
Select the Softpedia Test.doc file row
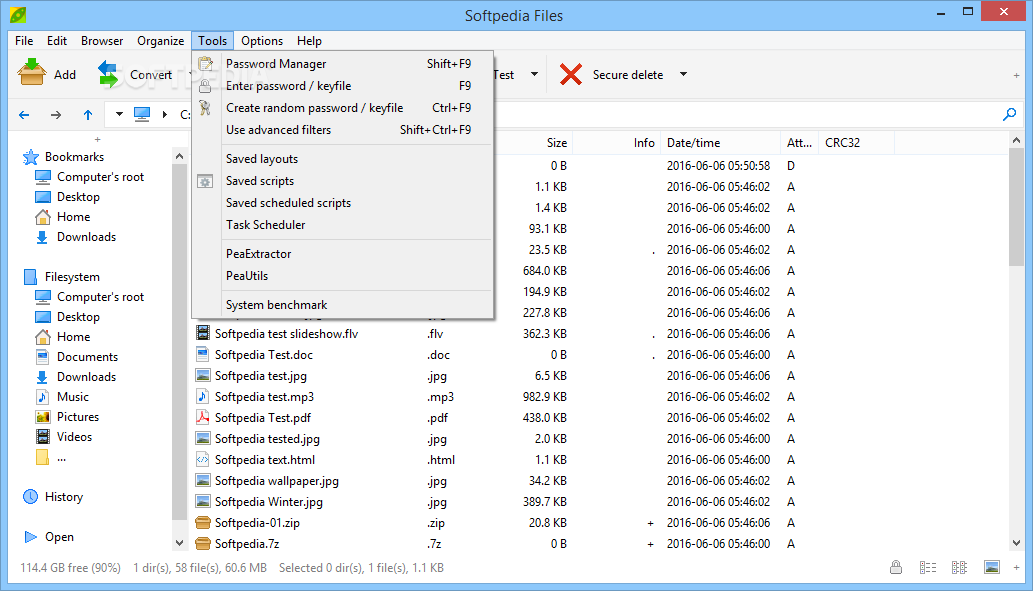pos(600,354)
